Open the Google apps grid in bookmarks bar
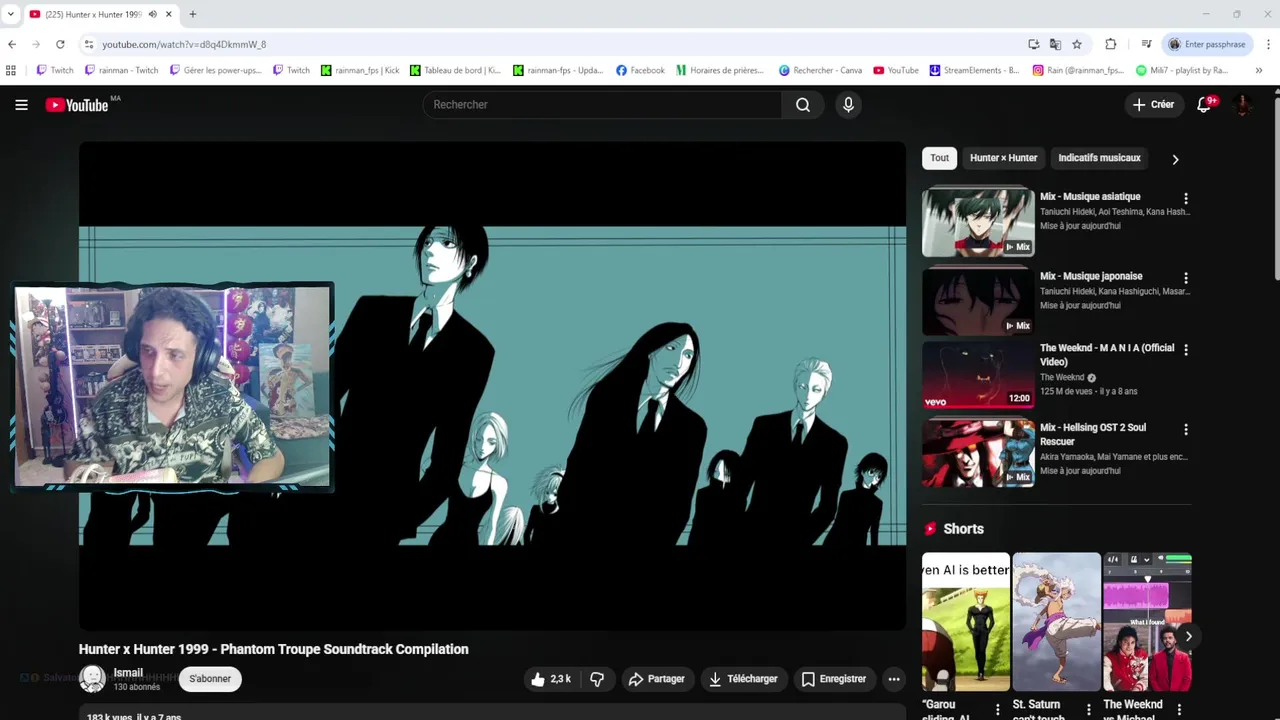Screen dimensions: 1280x720 [x=11, y=70]
